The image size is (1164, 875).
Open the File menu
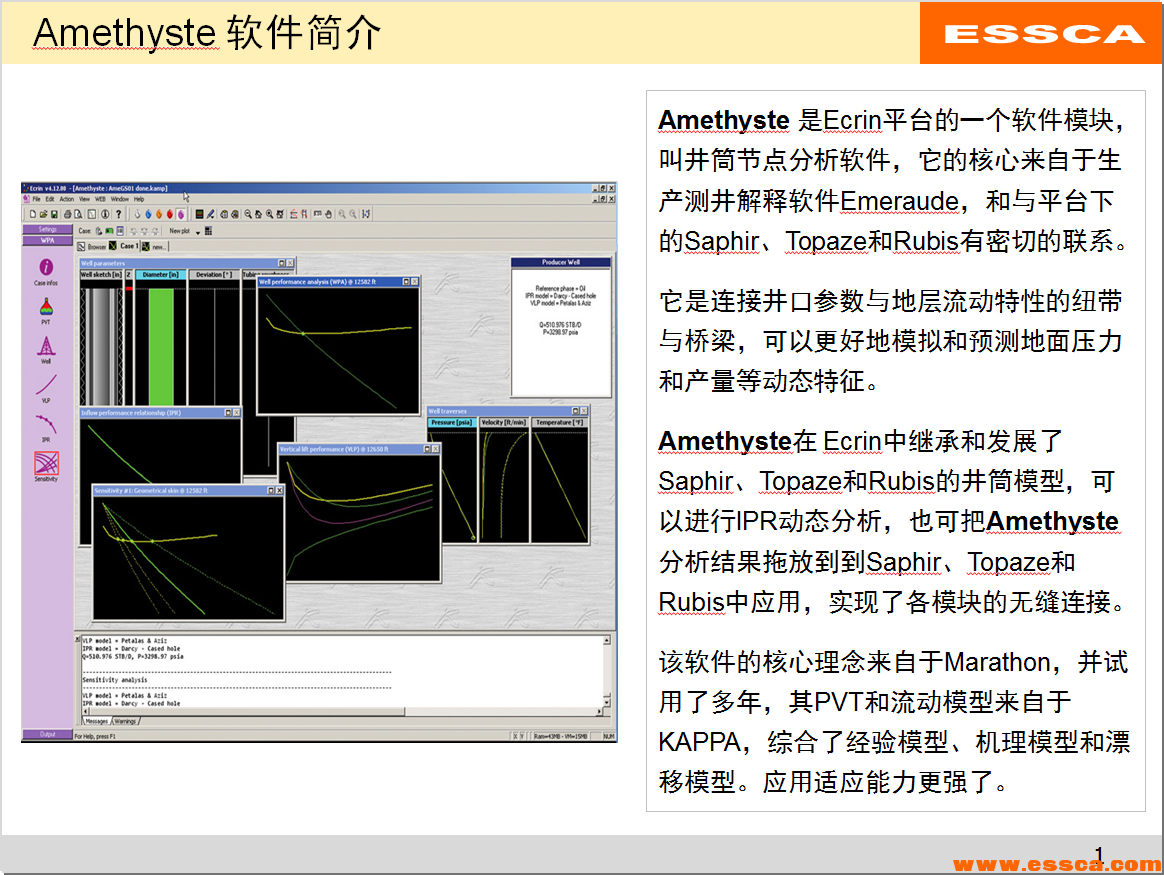coord(36,198)
